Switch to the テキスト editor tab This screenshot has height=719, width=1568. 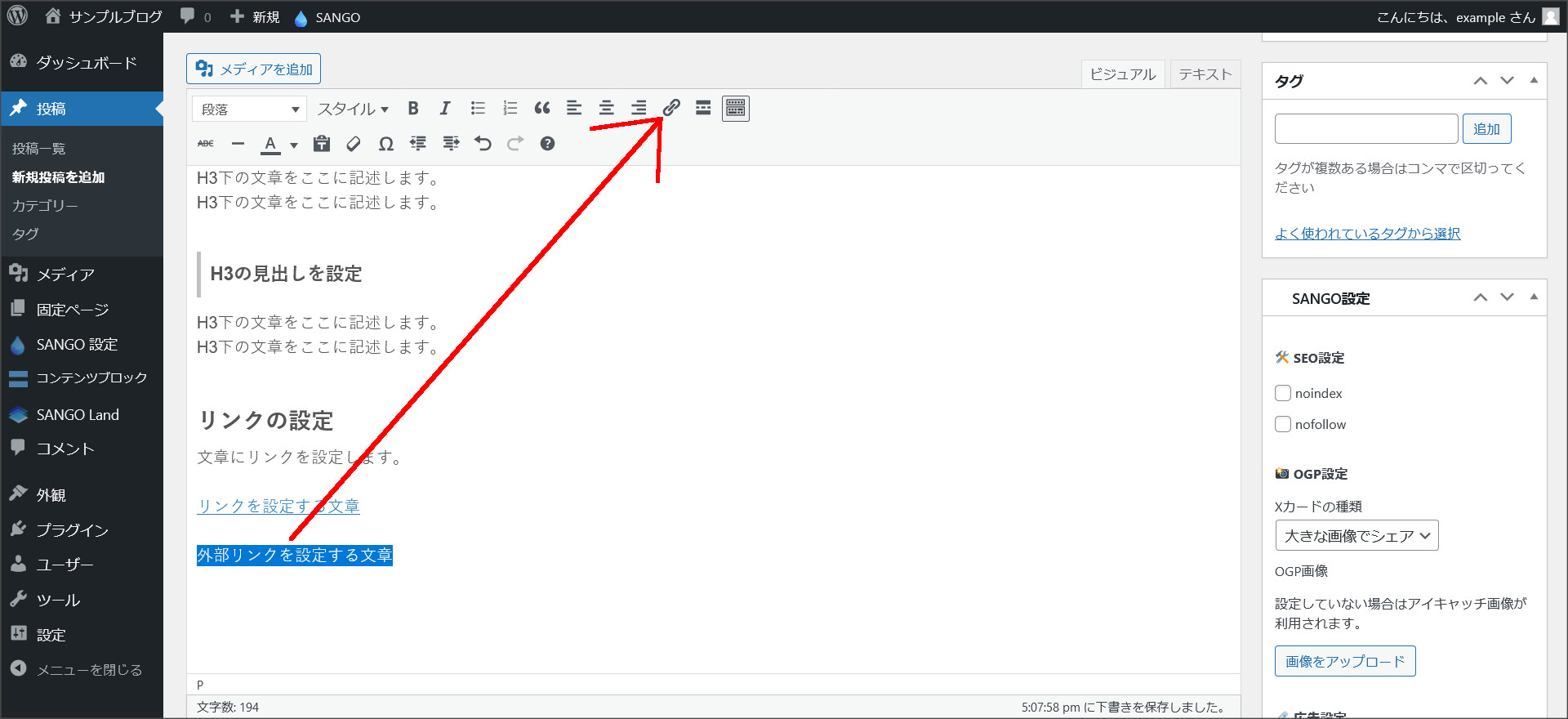pyautogui.click(x=1205, y=74)
